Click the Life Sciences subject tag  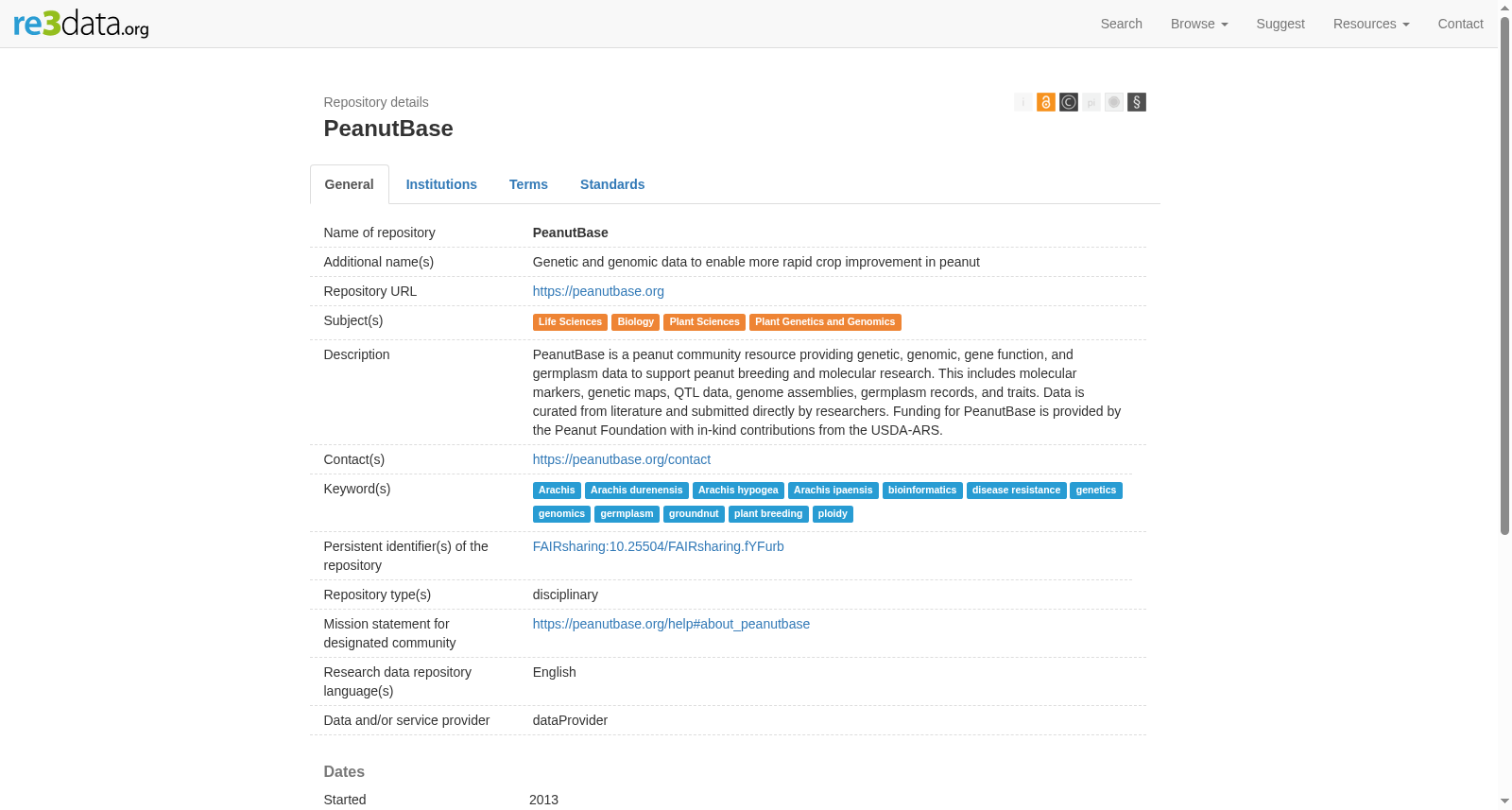(570, 322)
